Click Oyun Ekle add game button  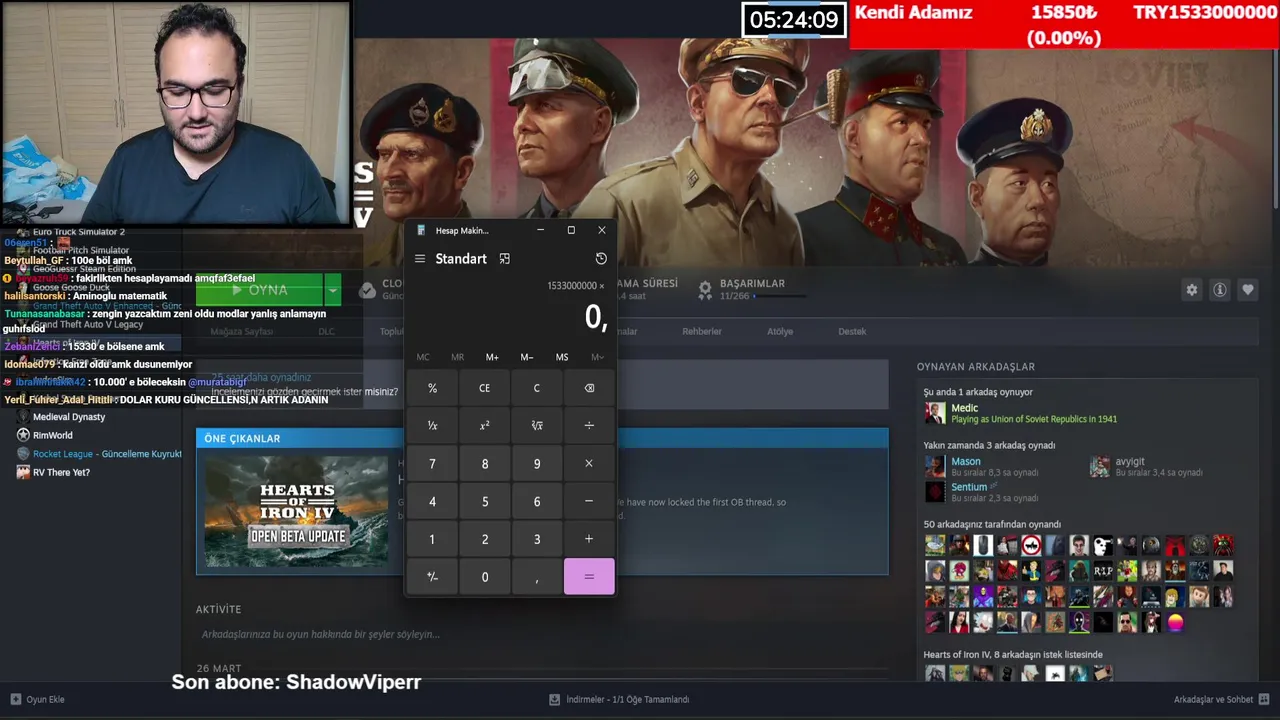pyautogui.click(x=38, y=699)
